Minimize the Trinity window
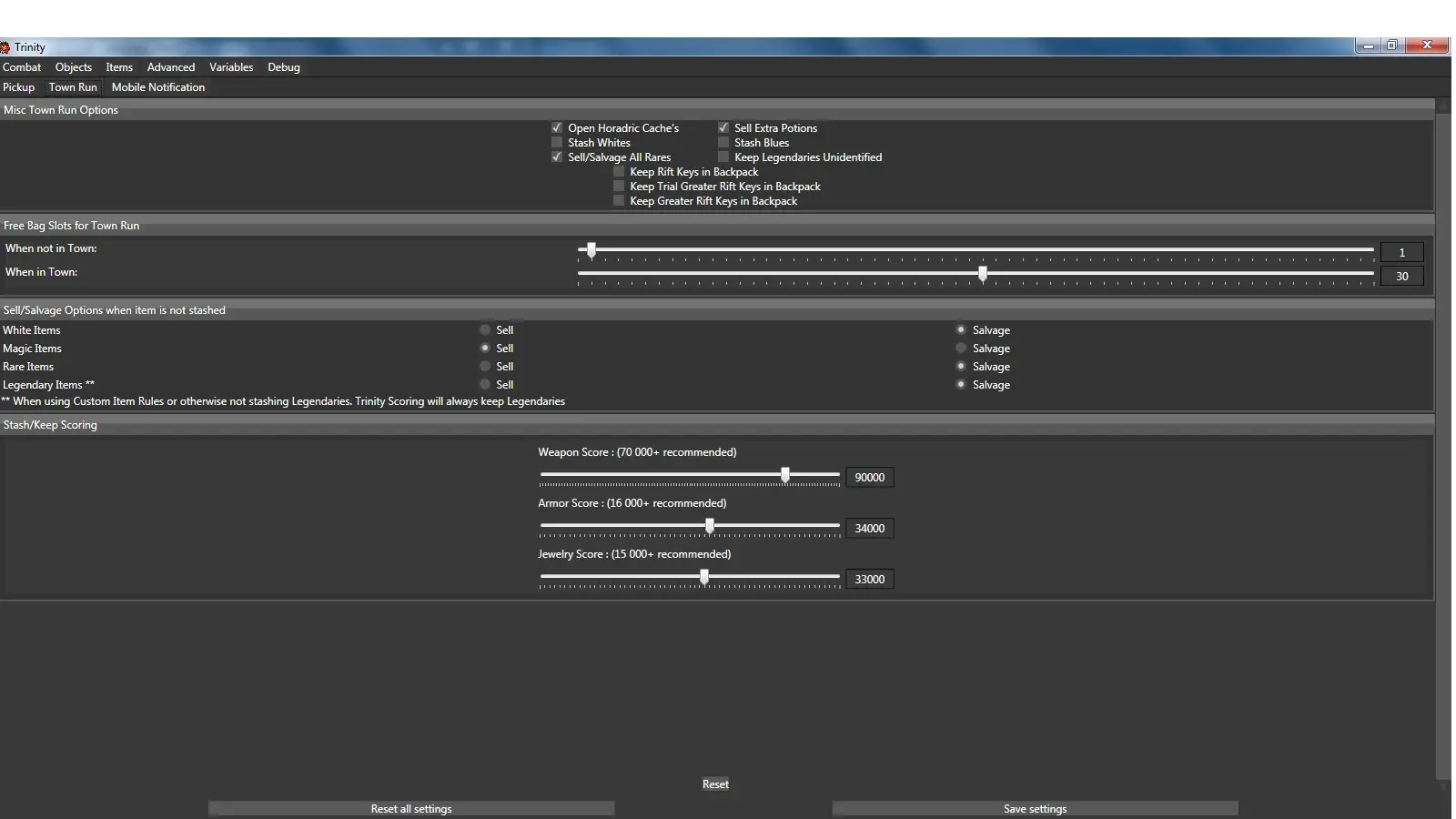Viewport: 1456px width, 819px height. (x=1368, y=45)
